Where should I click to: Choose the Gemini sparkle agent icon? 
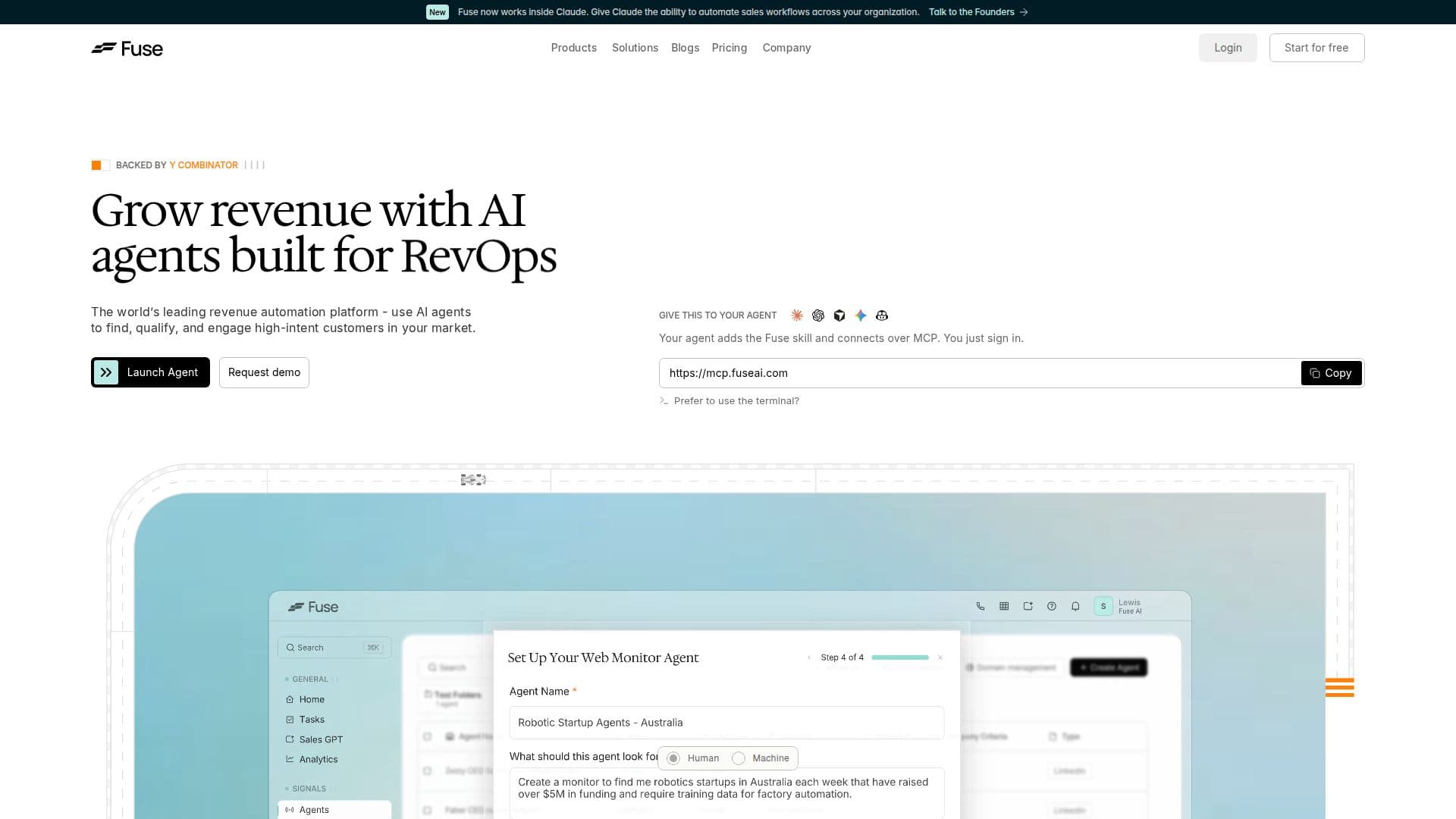861,315
